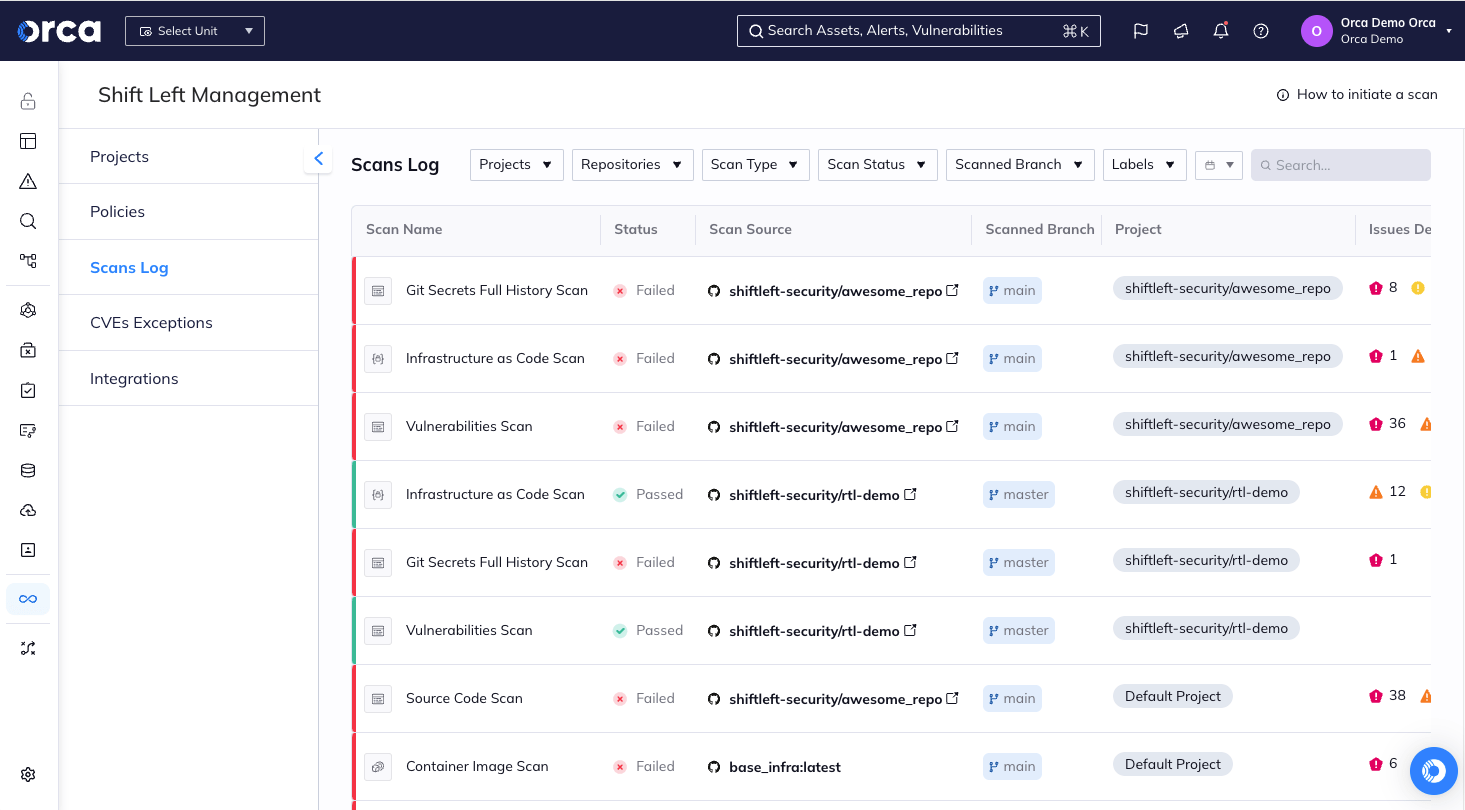Open the Projects filter dropdown
This screenshot has width=1465, height=810.
pos(516,164)
